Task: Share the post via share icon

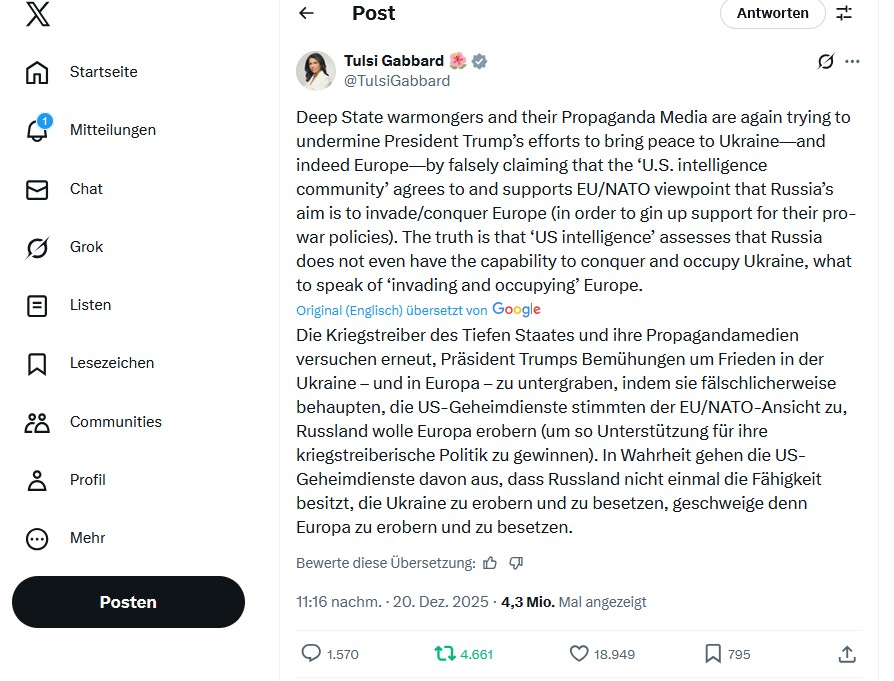Action: coord(847,654)
